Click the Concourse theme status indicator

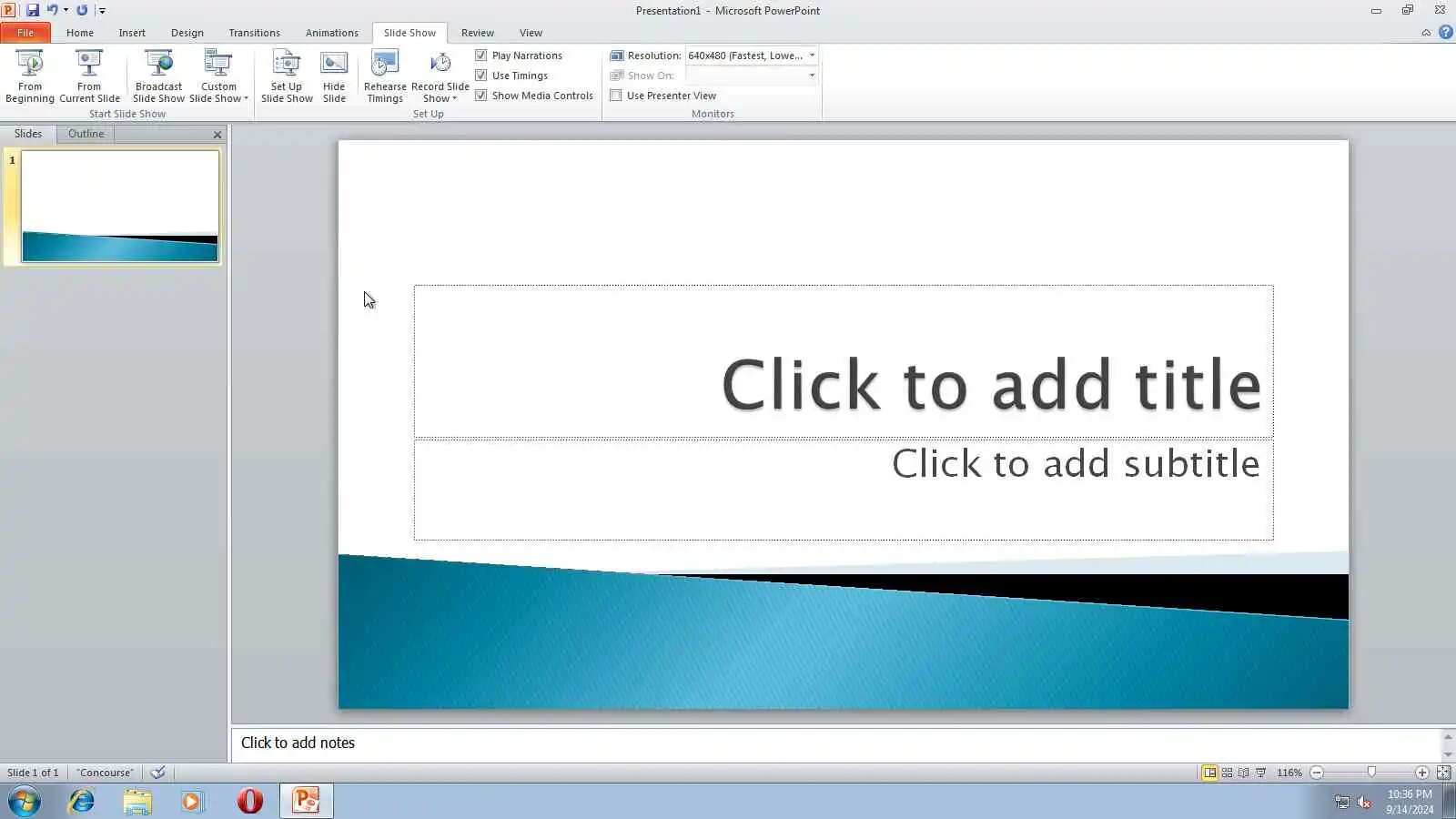pyautogui.click(x=105, y=773)
